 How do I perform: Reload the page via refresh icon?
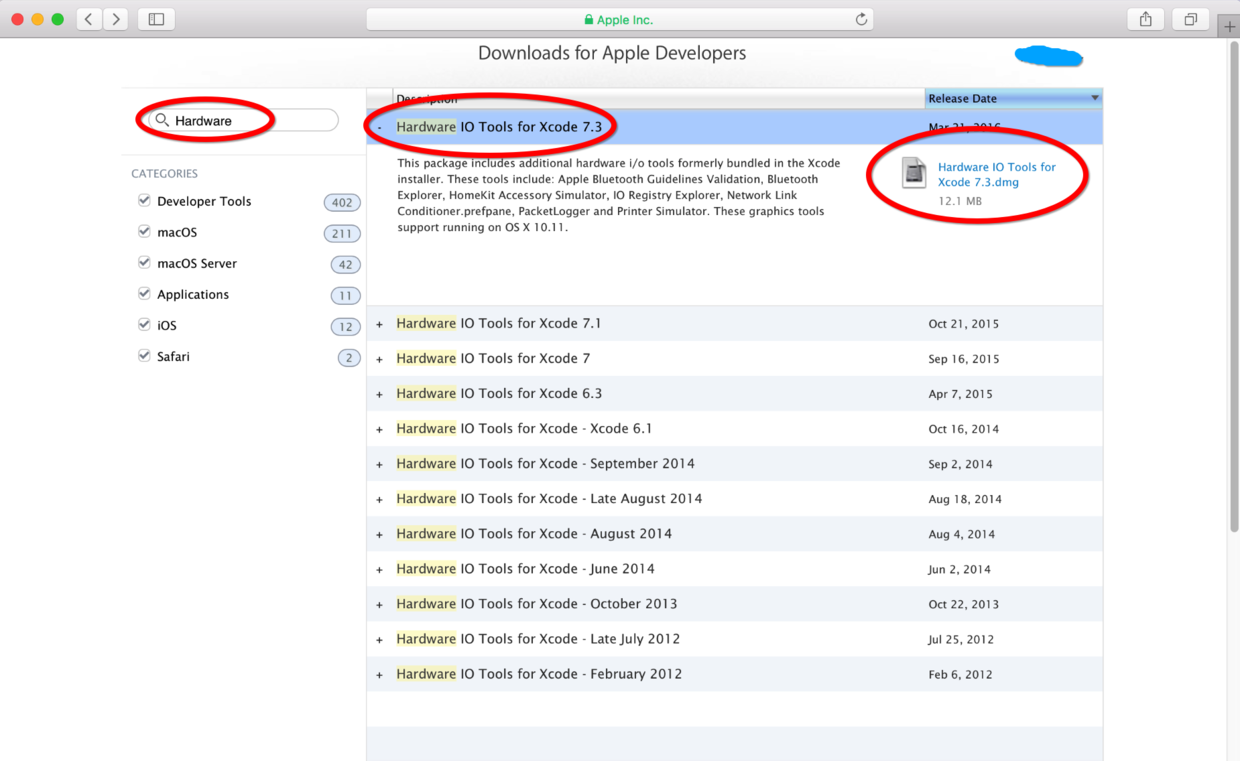click(x=861, y=19)
